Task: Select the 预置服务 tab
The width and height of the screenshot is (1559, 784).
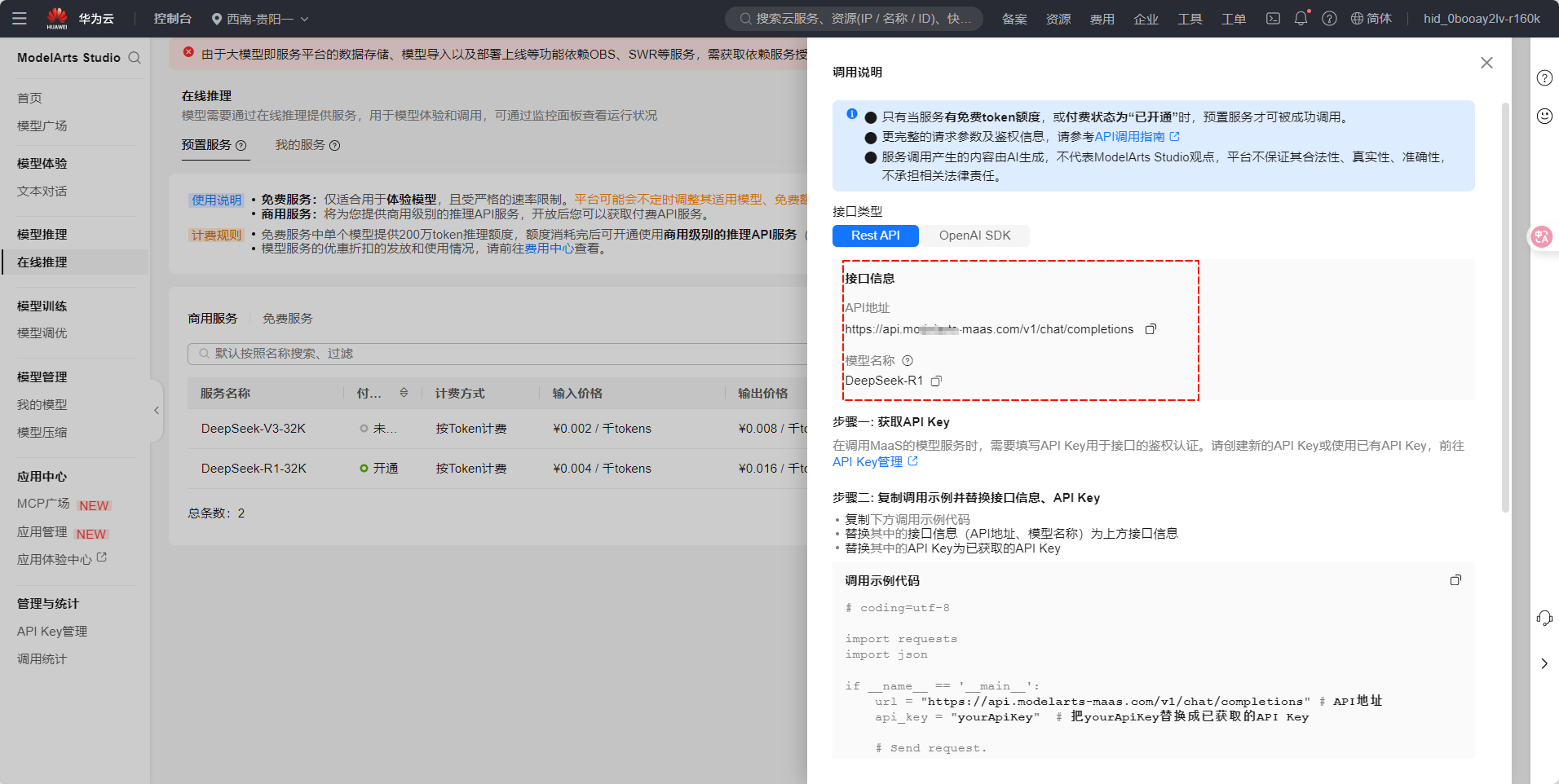Action: (x=206, y=145)
